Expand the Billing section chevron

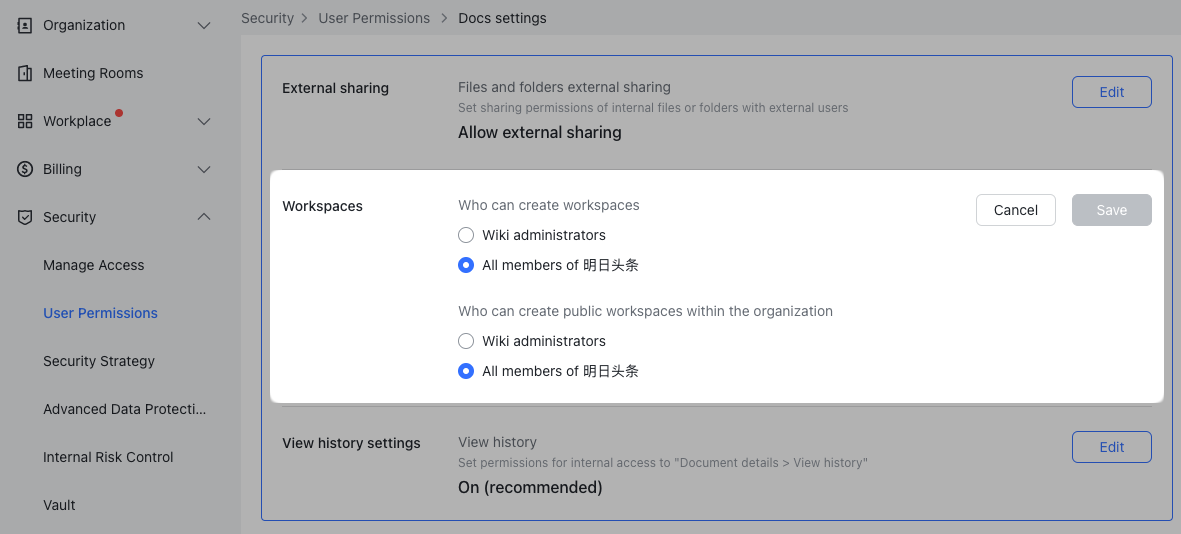pyautogui.click(x=204, y=169)
